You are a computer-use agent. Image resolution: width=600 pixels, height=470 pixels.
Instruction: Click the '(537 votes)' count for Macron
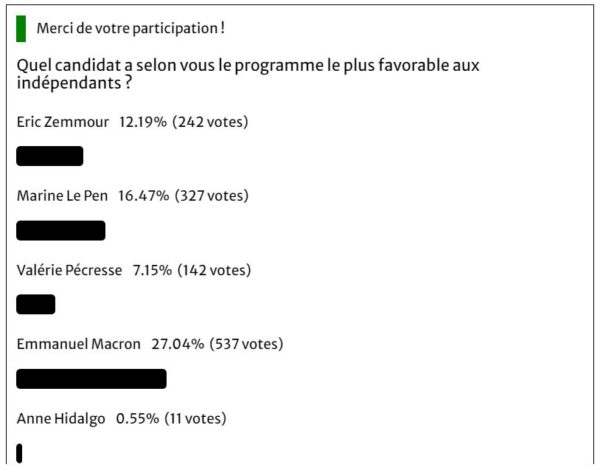pyautogui.click(x=246, y=344)
